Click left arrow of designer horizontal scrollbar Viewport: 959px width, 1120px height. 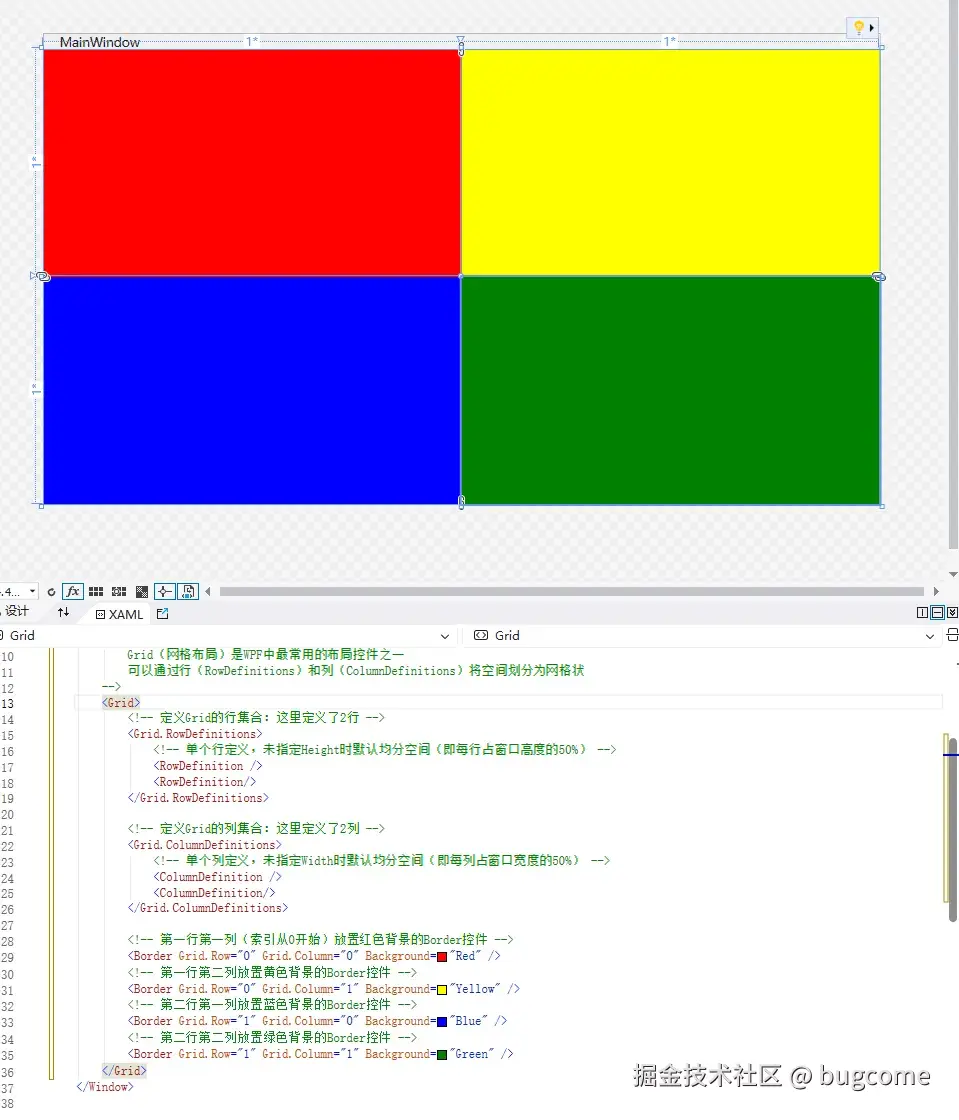(208, 591)
